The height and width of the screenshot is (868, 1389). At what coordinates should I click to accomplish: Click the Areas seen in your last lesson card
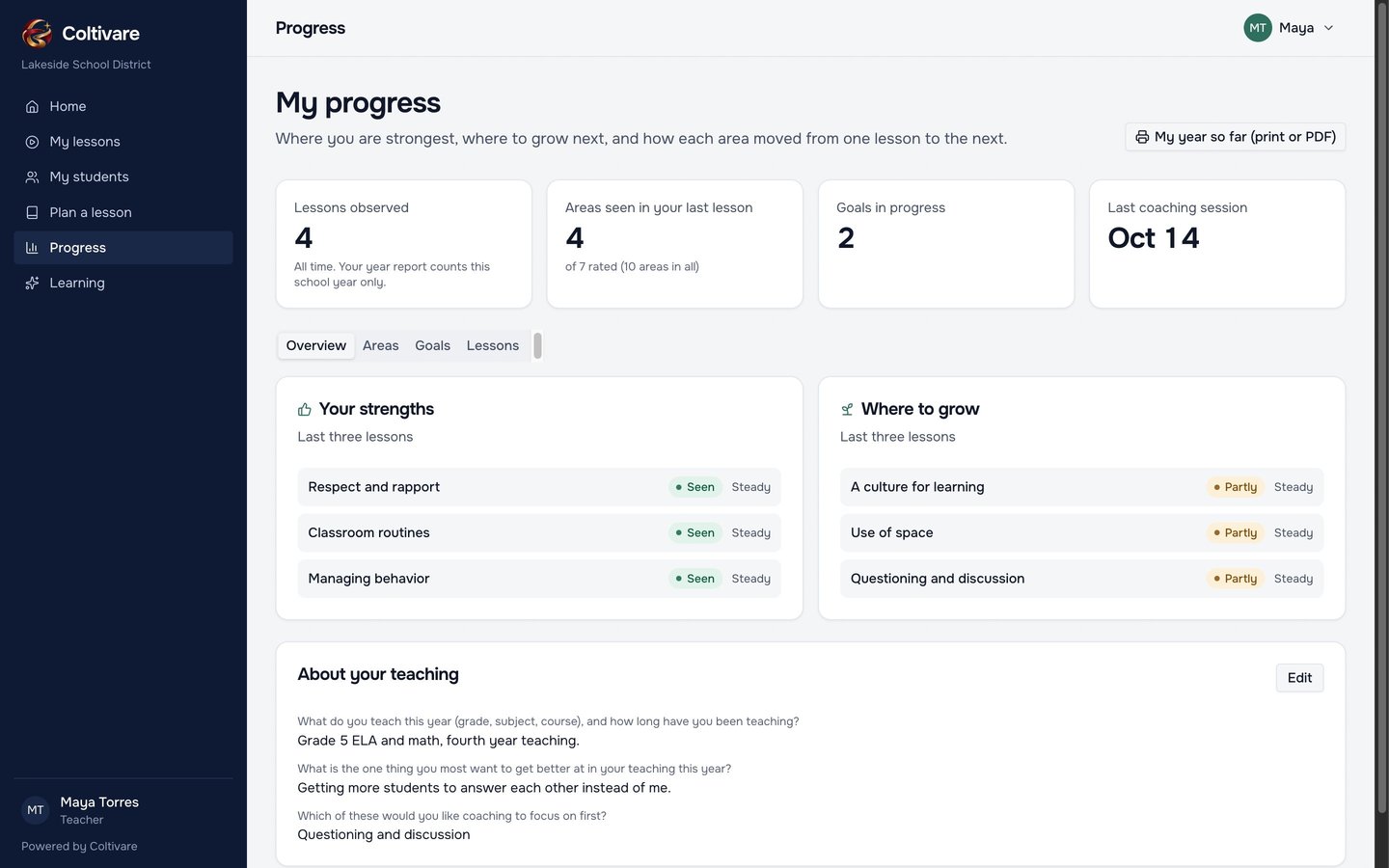[x=675, y=244]
